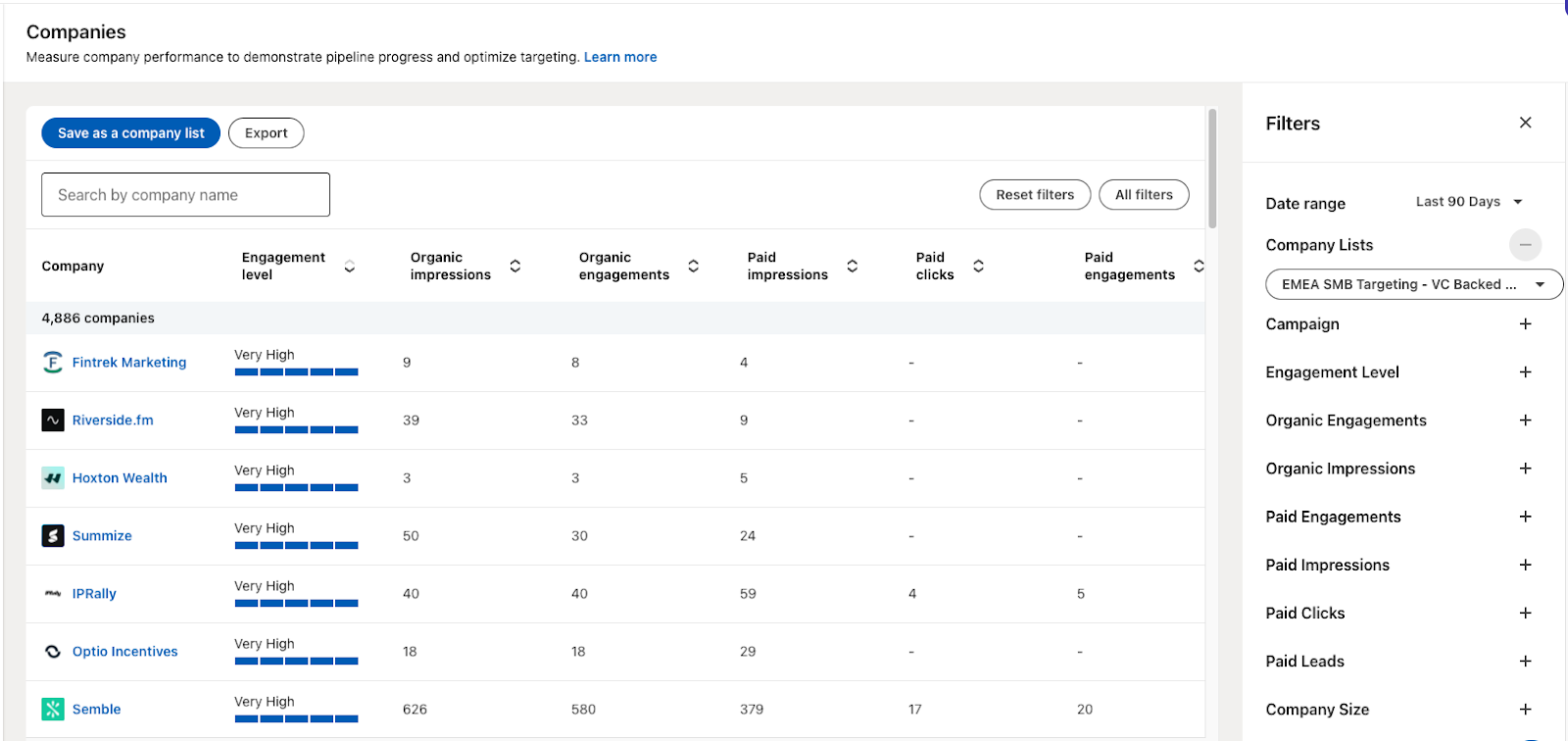Click the Company column header

(x=73, y=267)
